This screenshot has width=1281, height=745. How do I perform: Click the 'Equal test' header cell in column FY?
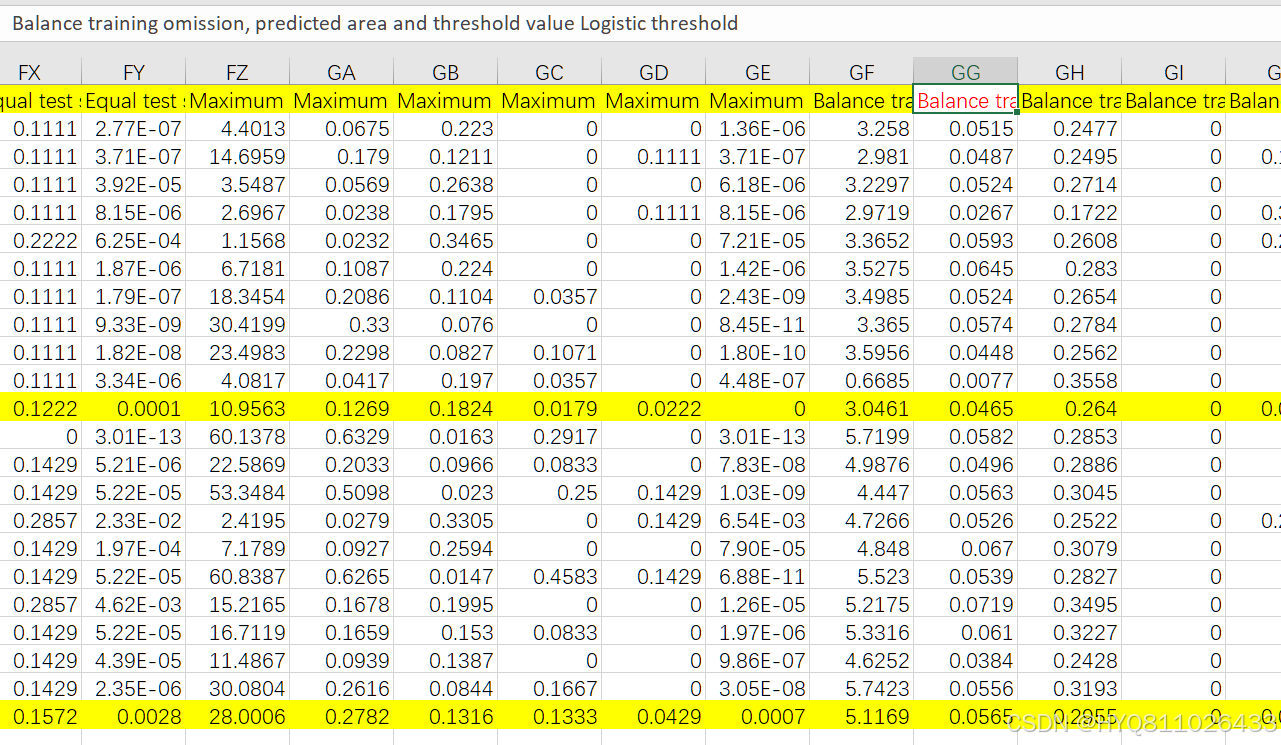[134, 101]
